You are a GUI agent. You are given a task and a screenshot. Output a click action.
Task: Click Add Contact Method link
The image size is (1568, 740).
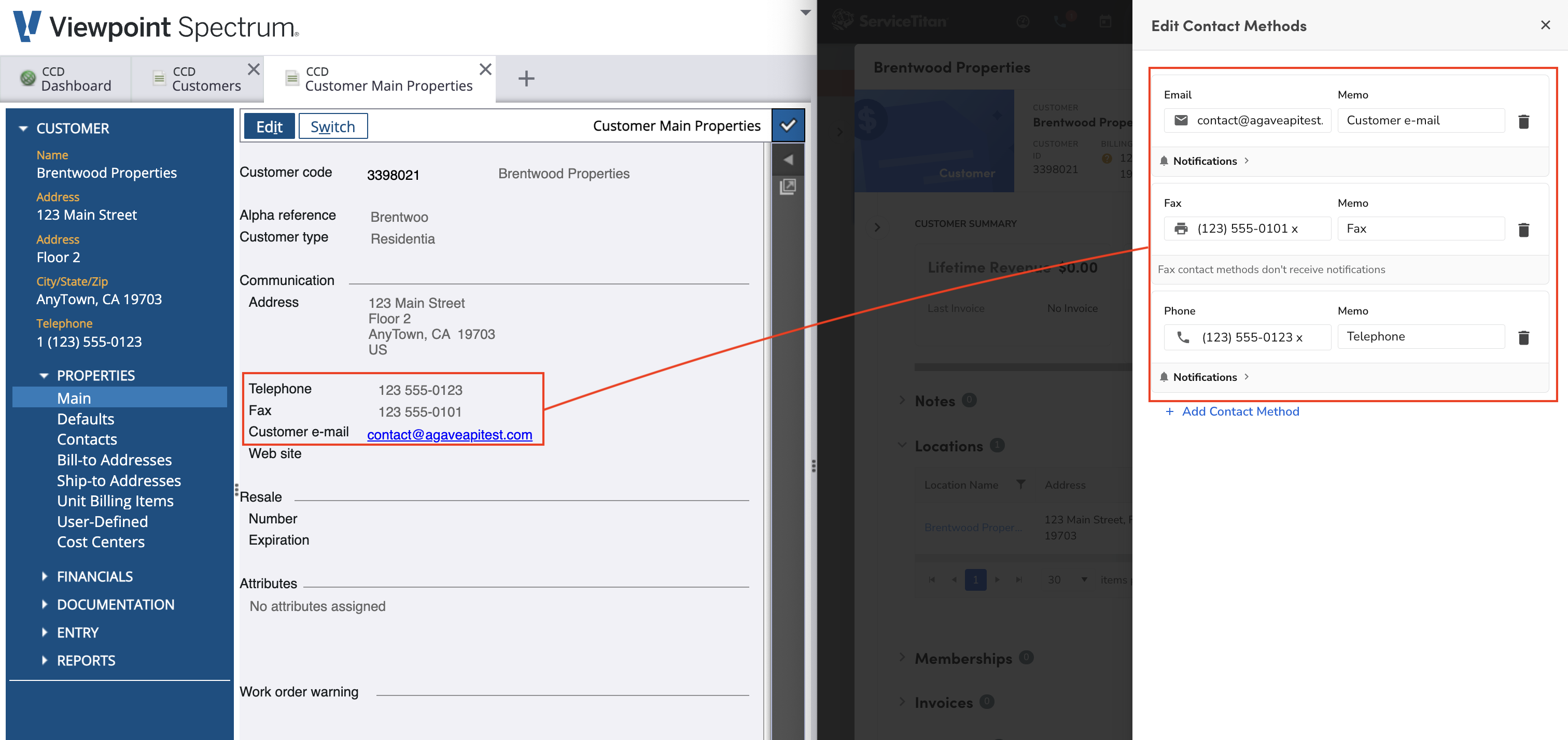[1232, 411]
